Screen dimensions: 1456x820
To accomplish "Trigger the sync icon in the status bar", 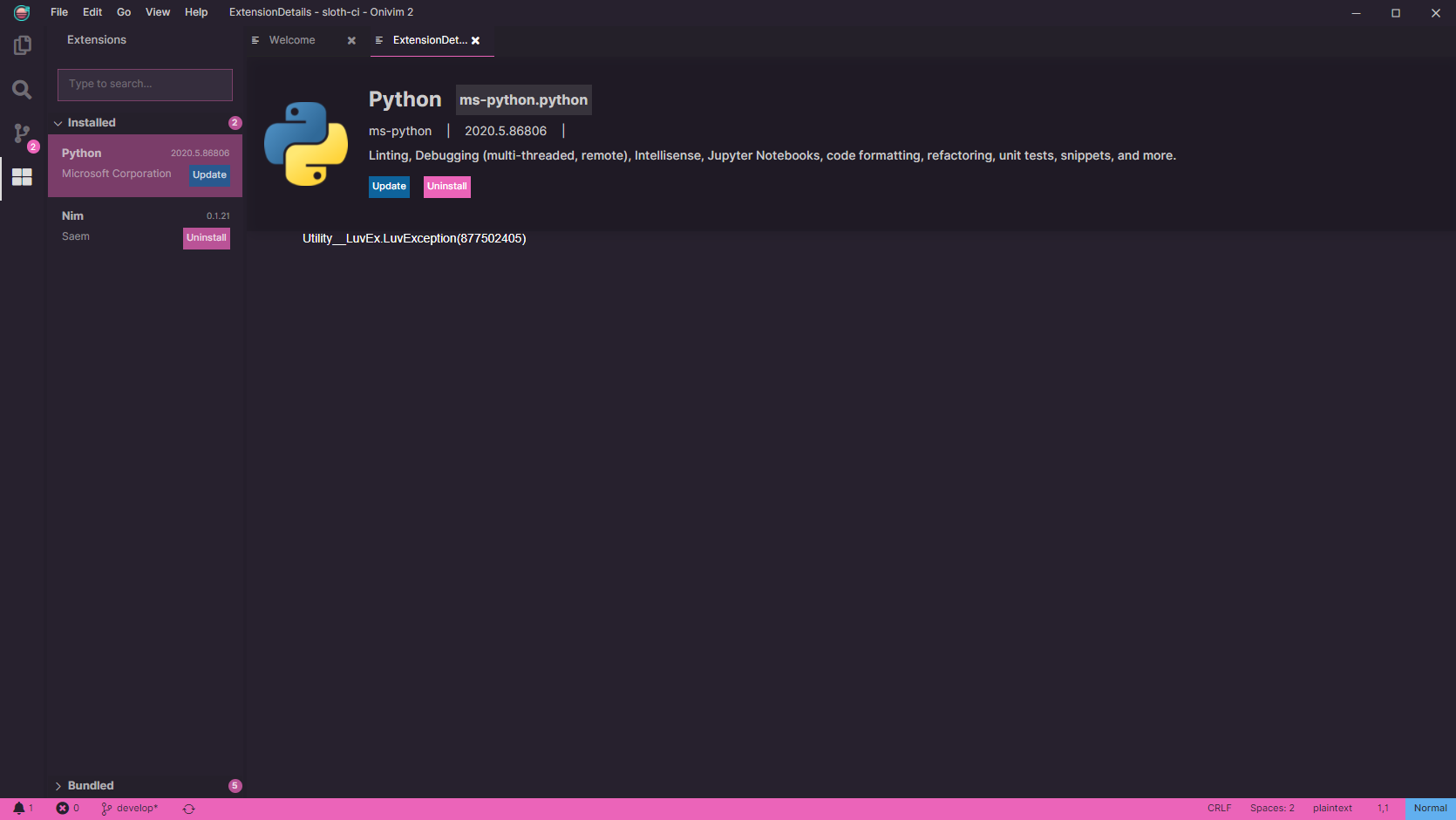I will coord(187,808).
